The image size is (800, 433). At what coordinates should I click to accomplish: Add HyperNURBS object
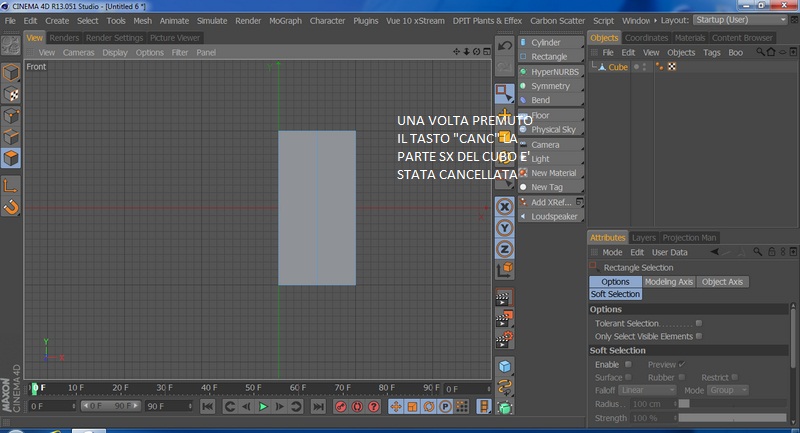click(551, 72)
